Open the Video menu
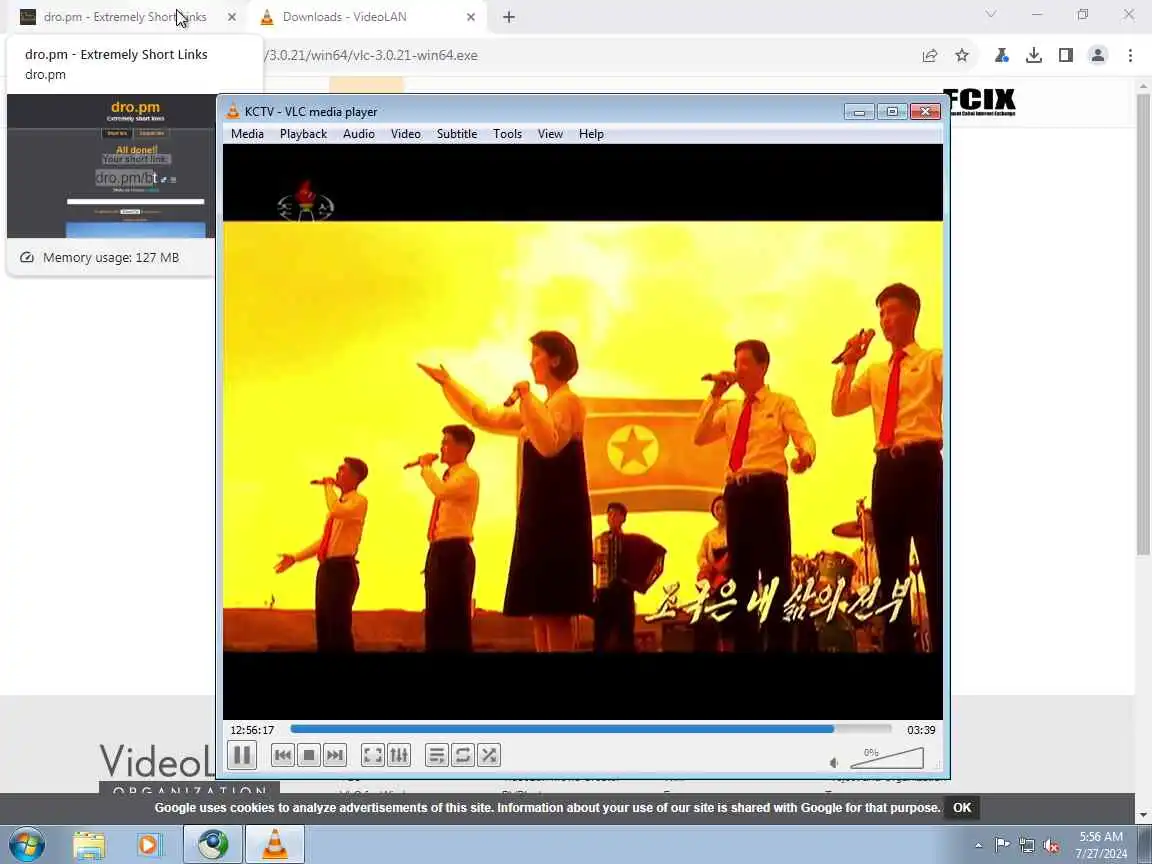This screenshot has width=1152, height=864. click(x=406, y=134)
